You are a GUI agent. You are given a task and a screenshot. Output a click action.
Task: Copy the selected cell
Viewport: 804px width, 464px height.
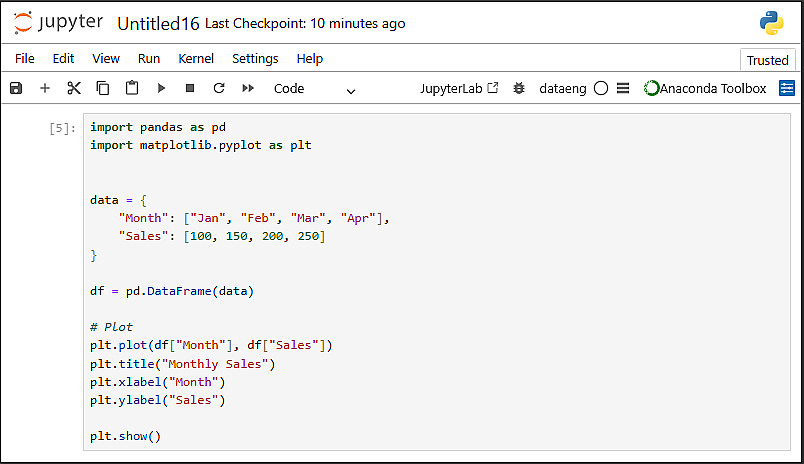103,88
